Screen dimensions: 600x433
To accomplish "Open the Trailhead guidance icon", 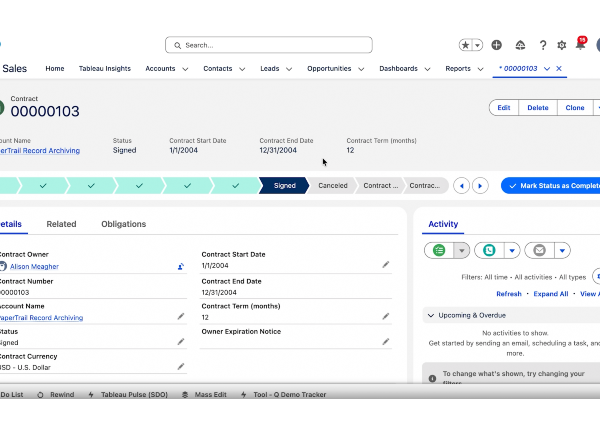I will click(520, 45).
